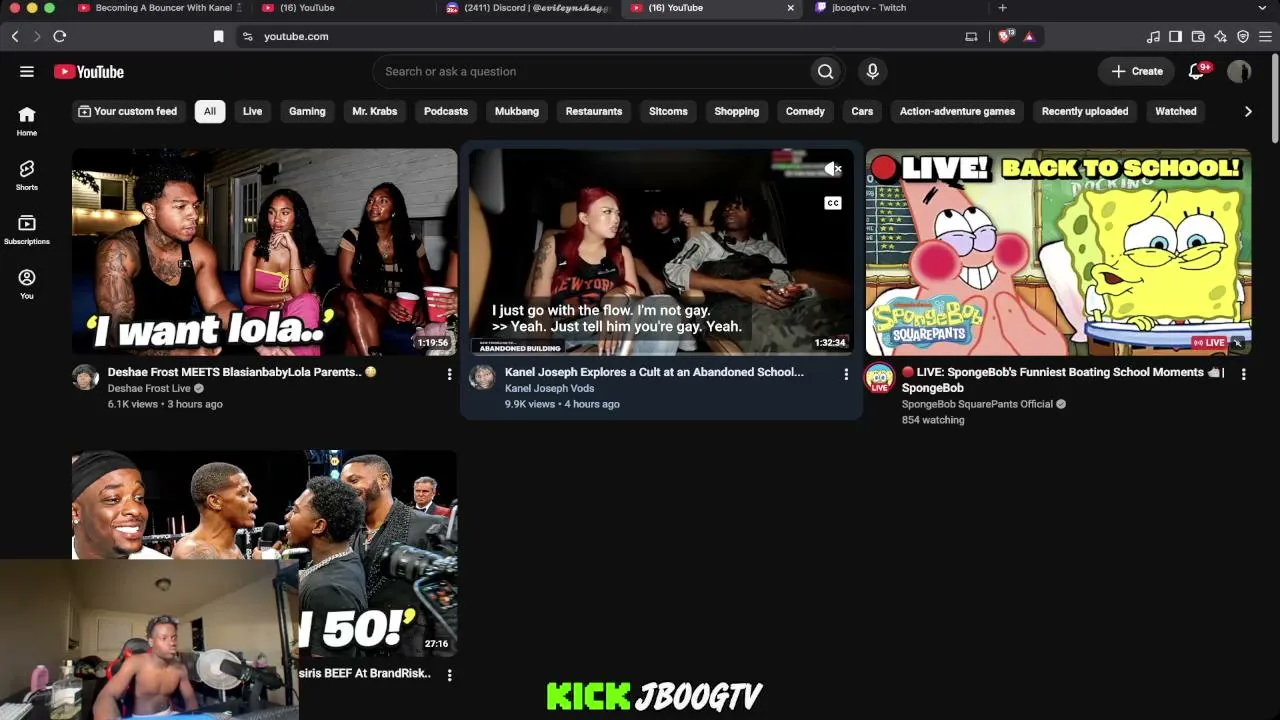Open Brave Rewards triangle icon
The image size is (1280, 720).
[x=1029, y=36]
